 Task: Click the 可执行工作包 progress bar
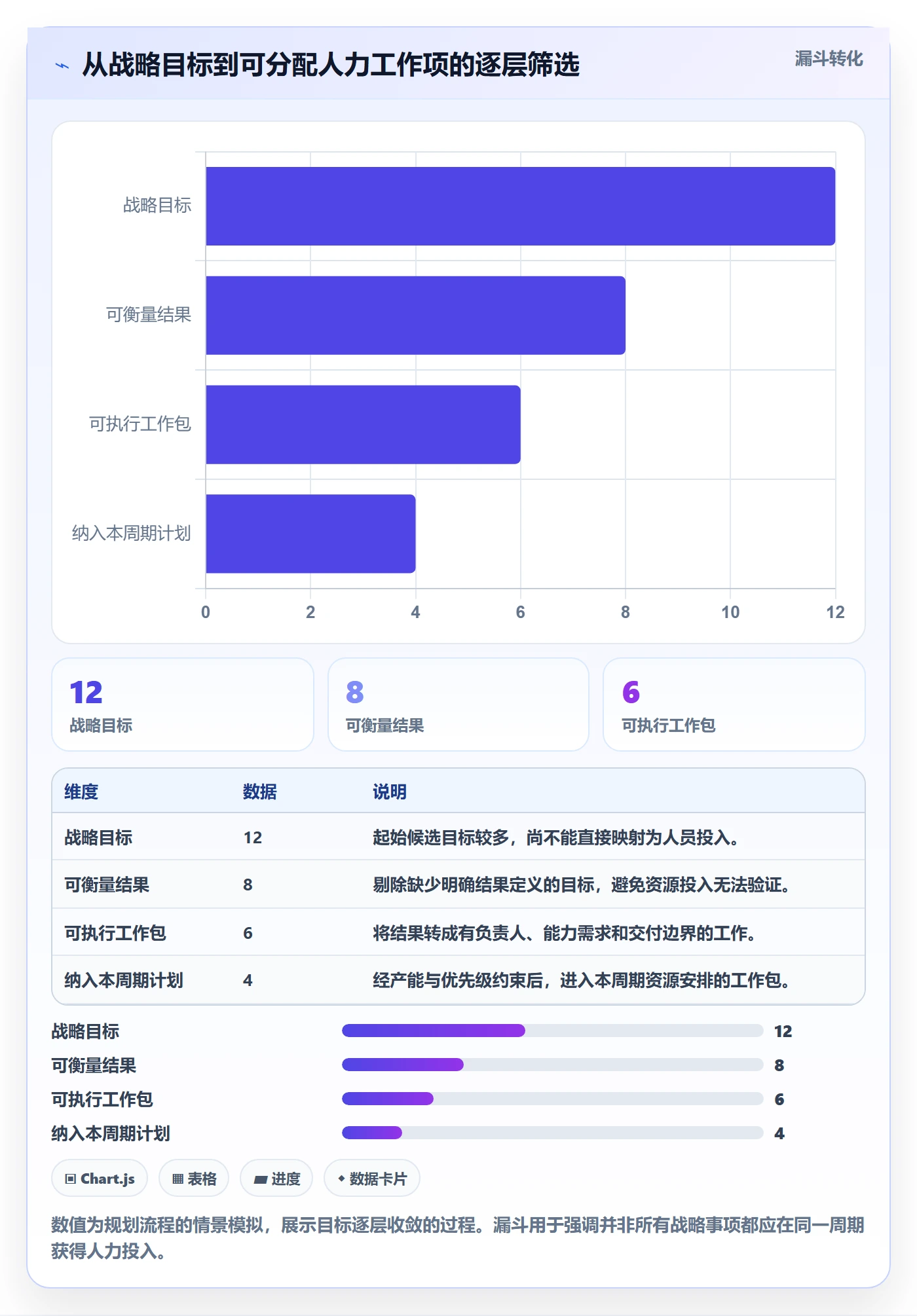(553, 1099)
